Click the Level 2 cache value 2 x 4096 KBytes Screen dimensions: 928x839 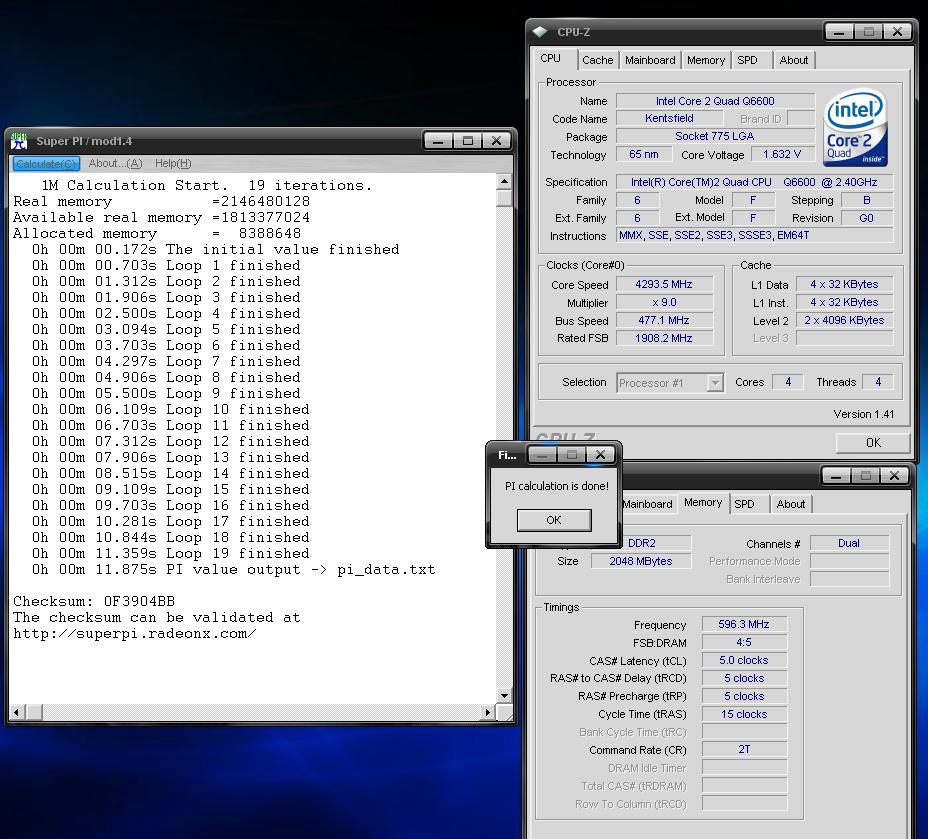click(844, 320)
